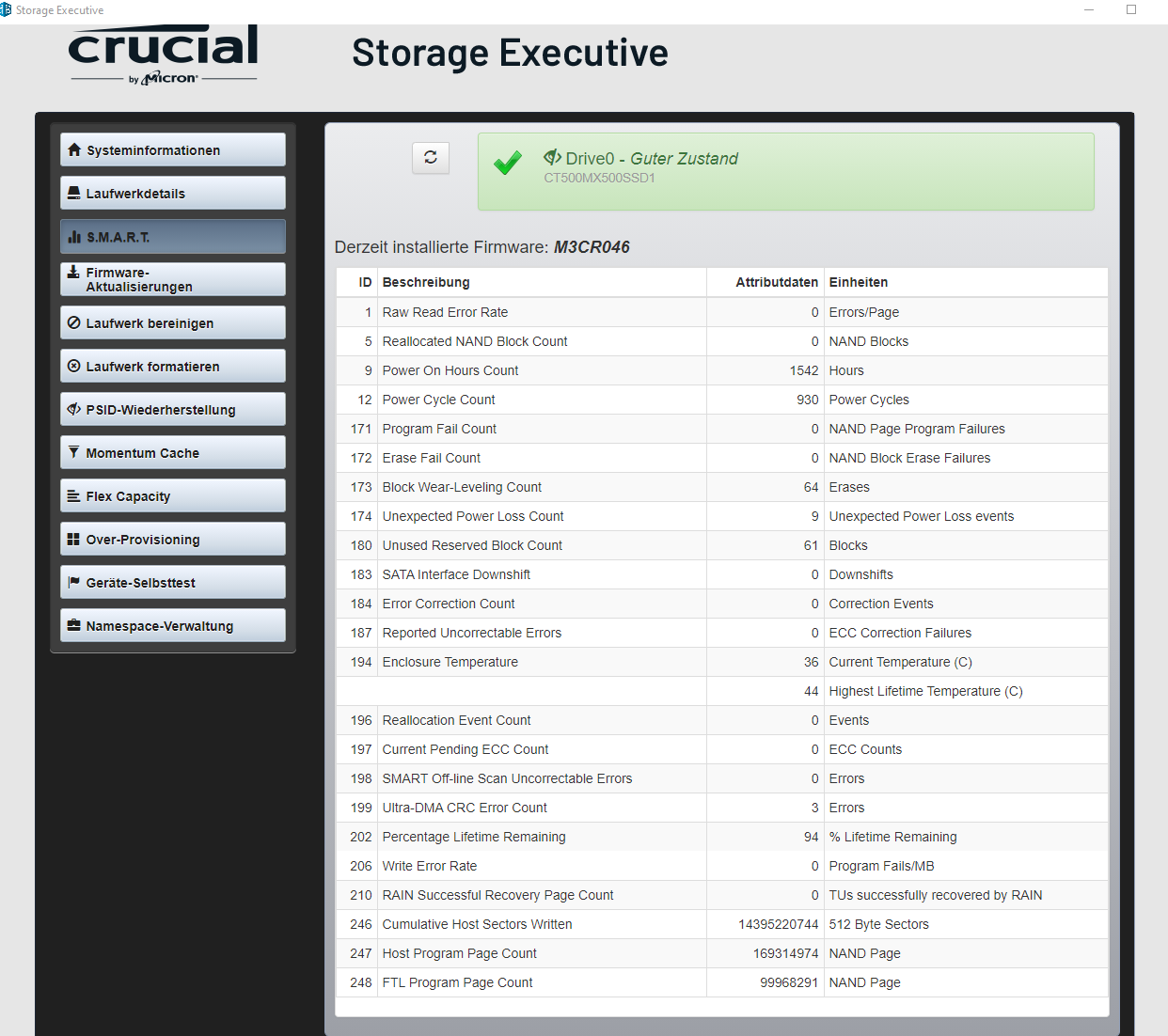Image resolution: width=1168 pixels, height=1036 pixels.
Task: Click Power Cycle Count value 930
Action: [808, 400]
